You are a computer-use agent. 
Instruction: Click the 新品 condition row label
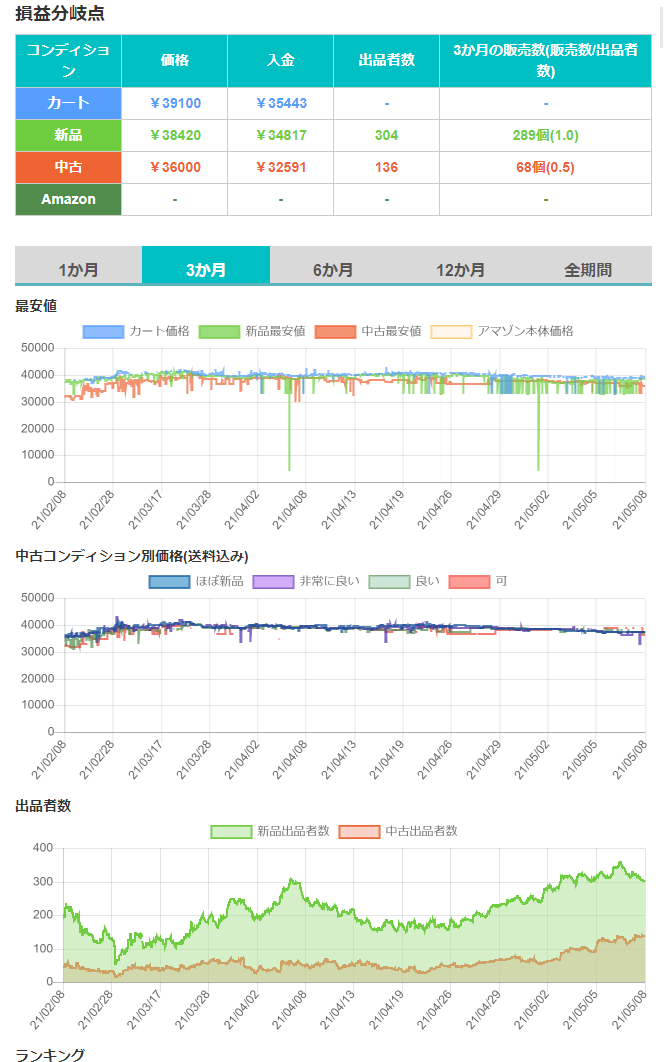(68, 135)
